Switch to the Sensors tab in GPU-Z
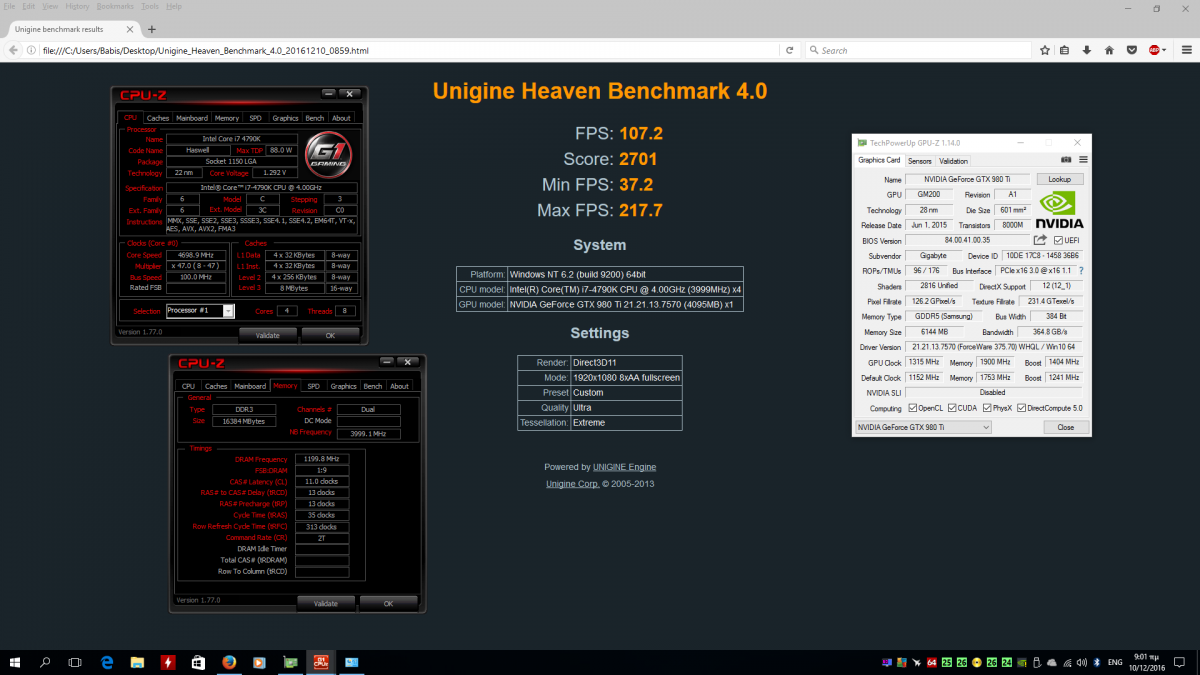Viewport: 1200px width, 675px height. pos(920,161)
